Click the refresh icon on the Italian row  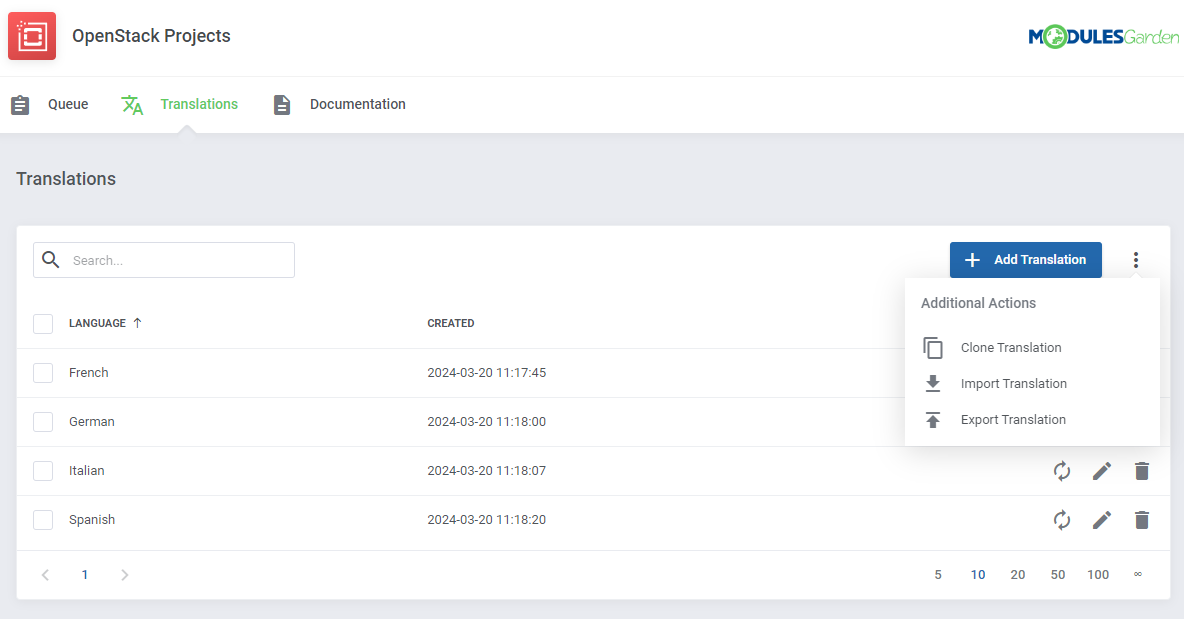tap(1062, 470)
